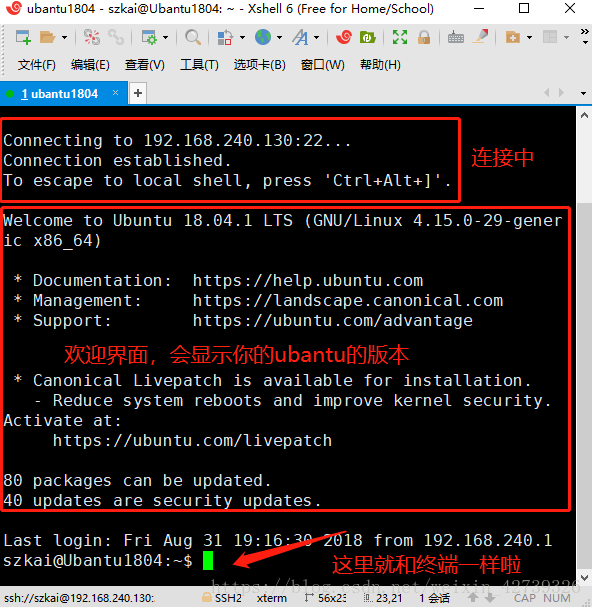This screenshot has width=592, height=607.
Task: Click the https://help.ubuntu.com URL in terminal
Action: (308, 280)
